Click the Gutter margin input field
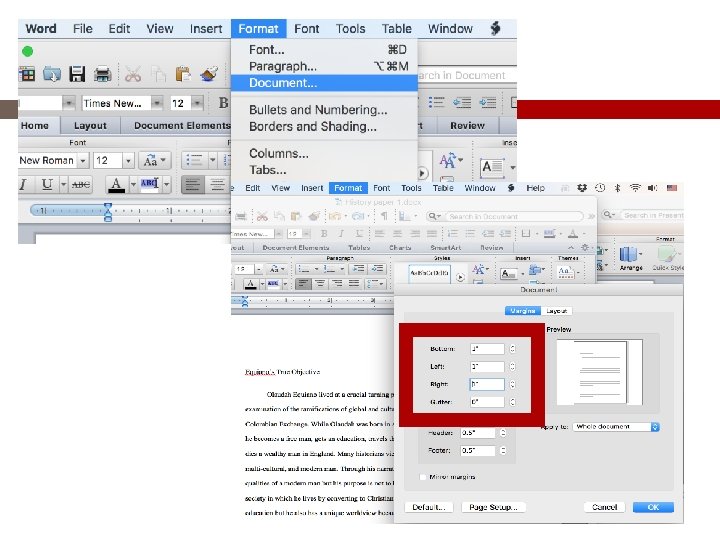The image size is (720, 540). pyautogui.click(x=487, y=402)
